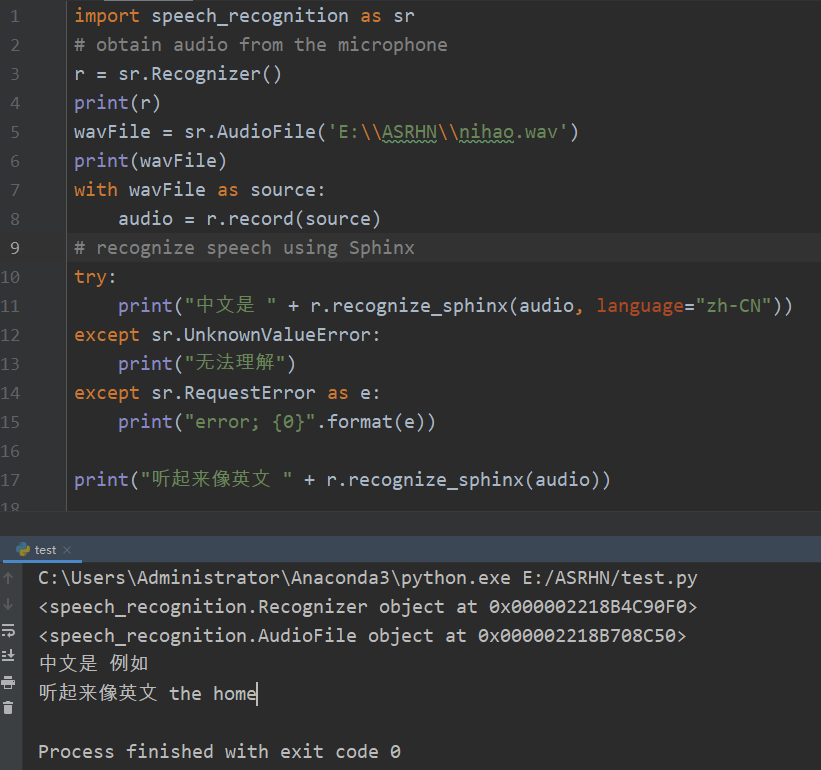Click line number 9 in the gutter
Screen dimensions: 821x770
[14, 247]
